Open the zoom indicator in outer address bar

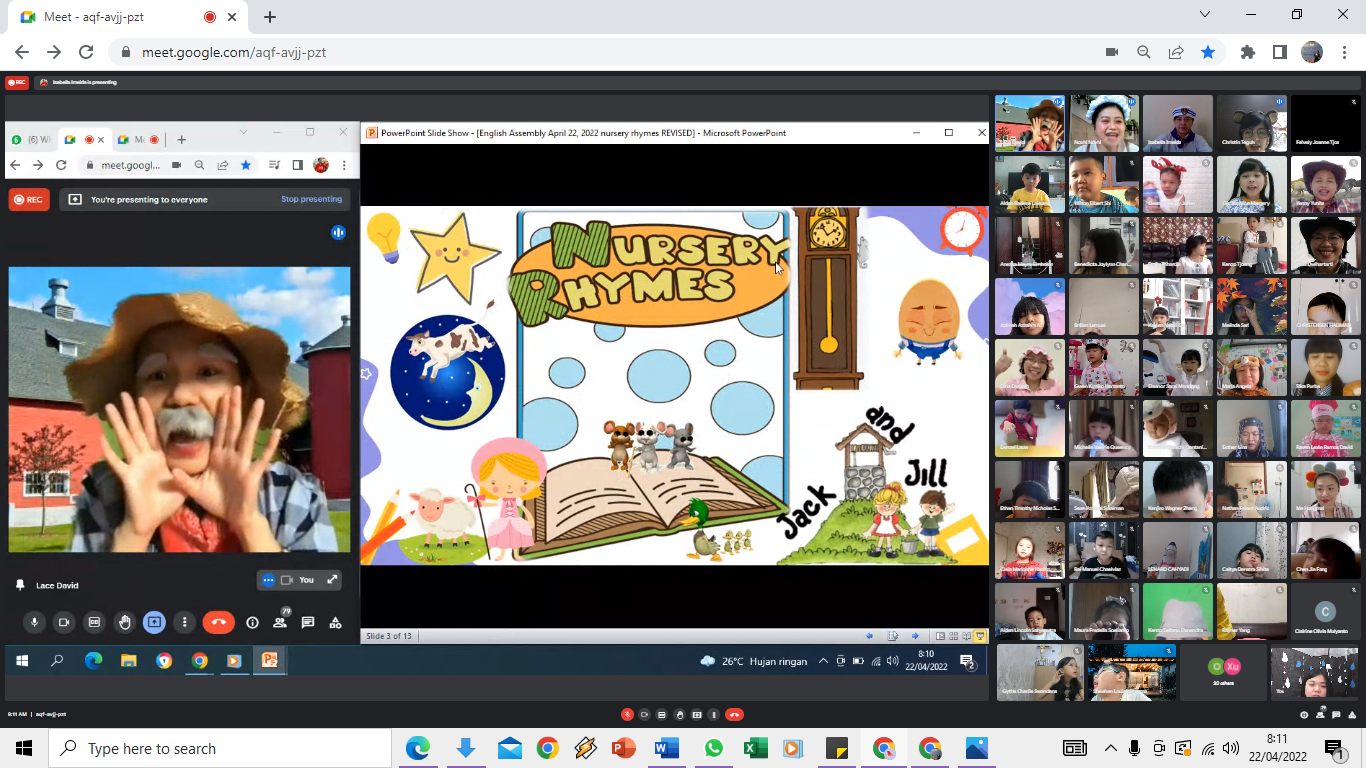(1144, 52)
